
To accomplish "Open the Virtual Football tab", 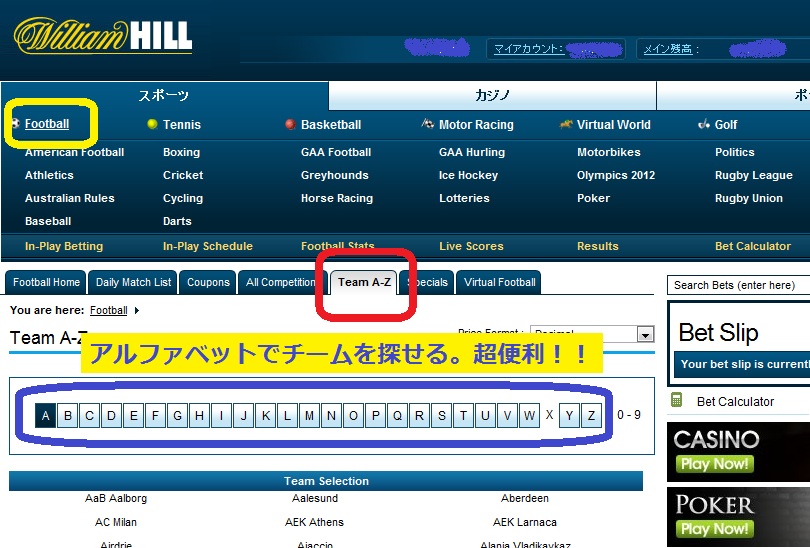I will point(499,283).
